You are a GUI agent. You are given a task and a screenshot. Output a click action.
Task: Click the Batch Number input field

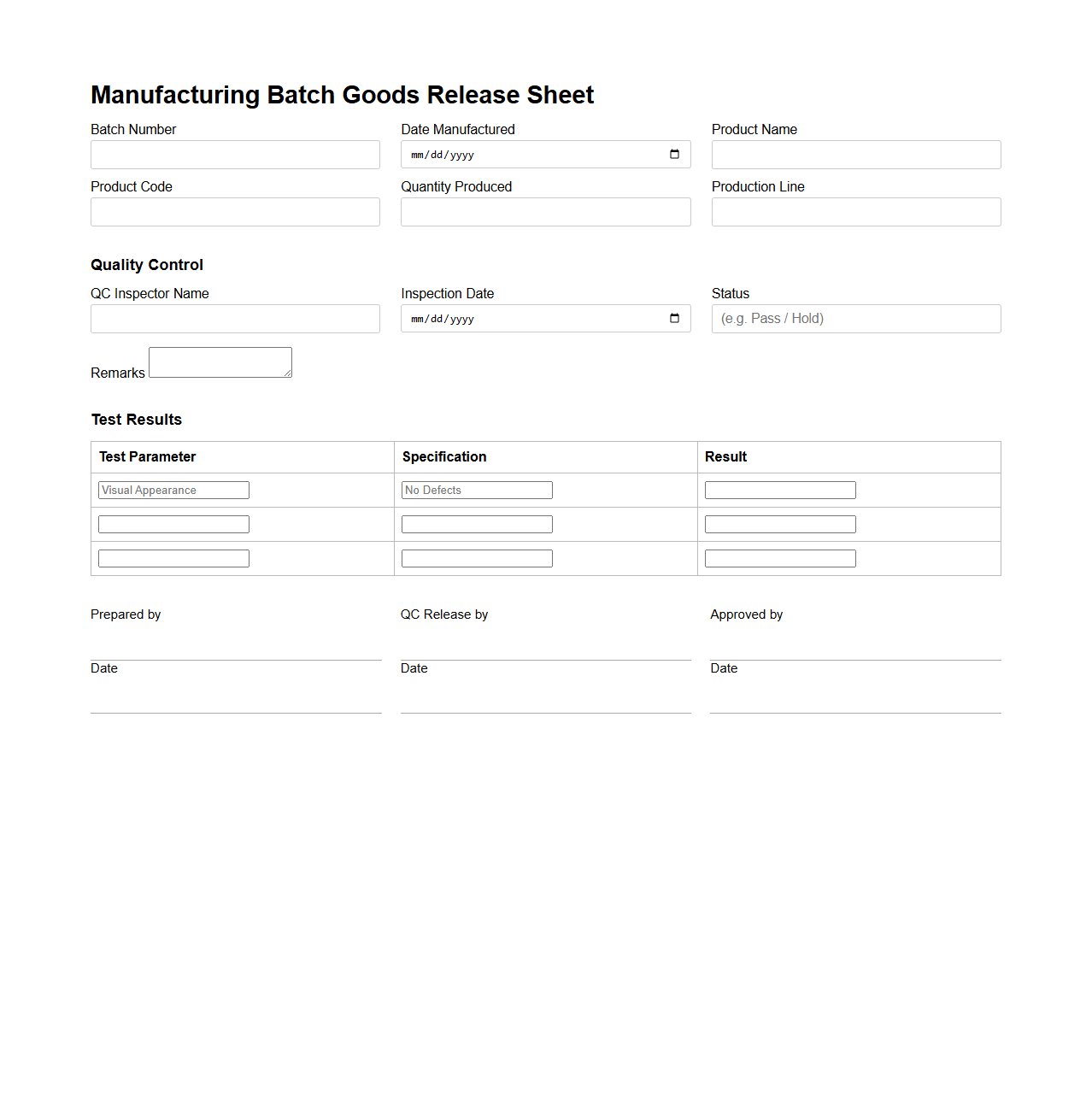coord(235,154)
